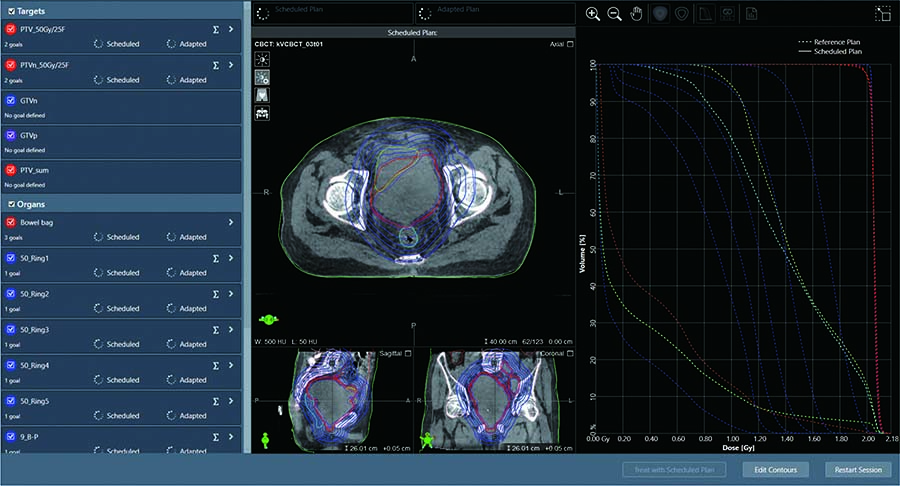Screen dimensions: 900x486
Task: Toggle the Bowel bag checkbox
Action: 10,222
